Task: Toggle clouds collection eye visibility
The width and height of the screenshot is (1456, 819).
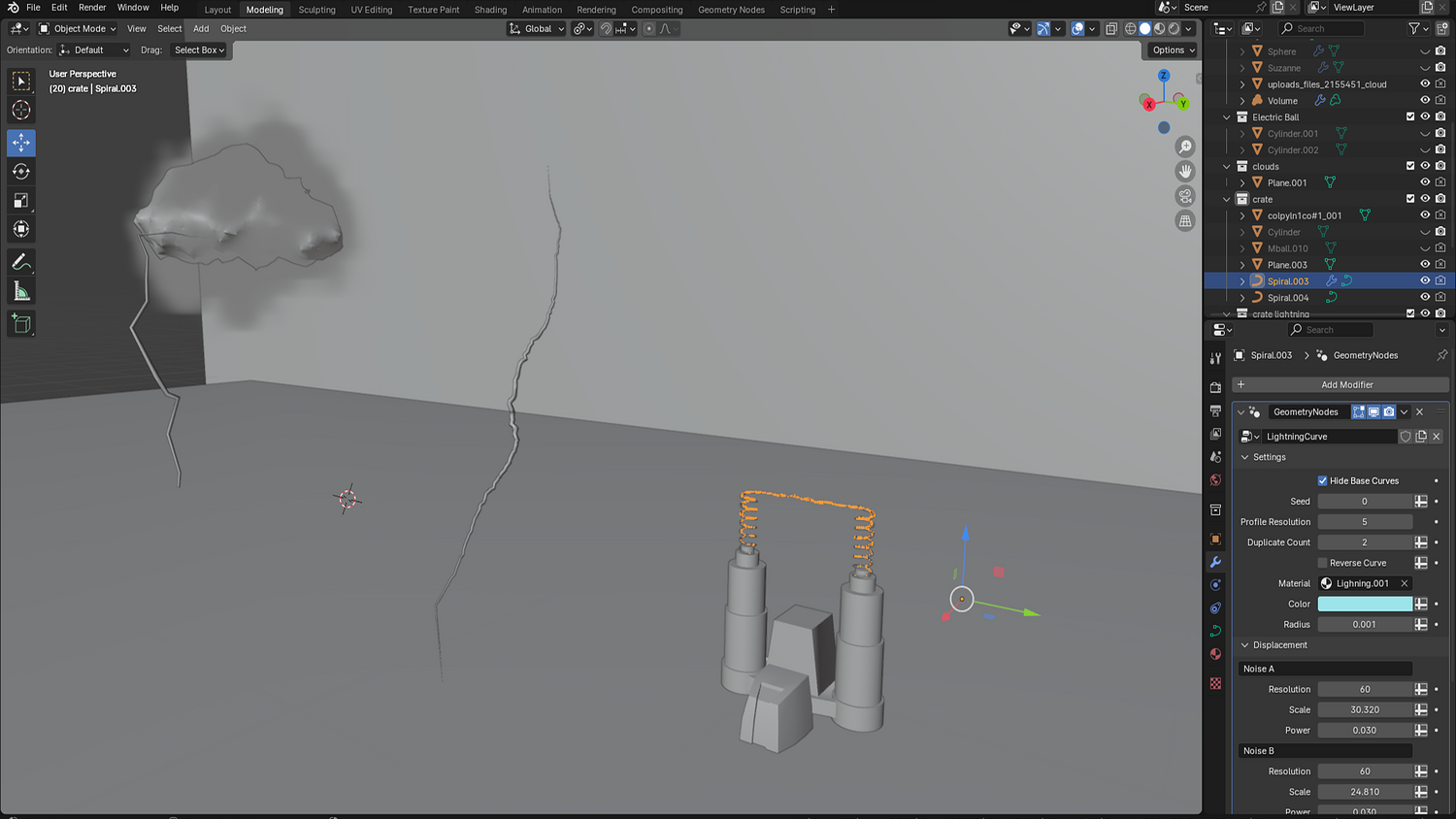Action: [1425, 166]
